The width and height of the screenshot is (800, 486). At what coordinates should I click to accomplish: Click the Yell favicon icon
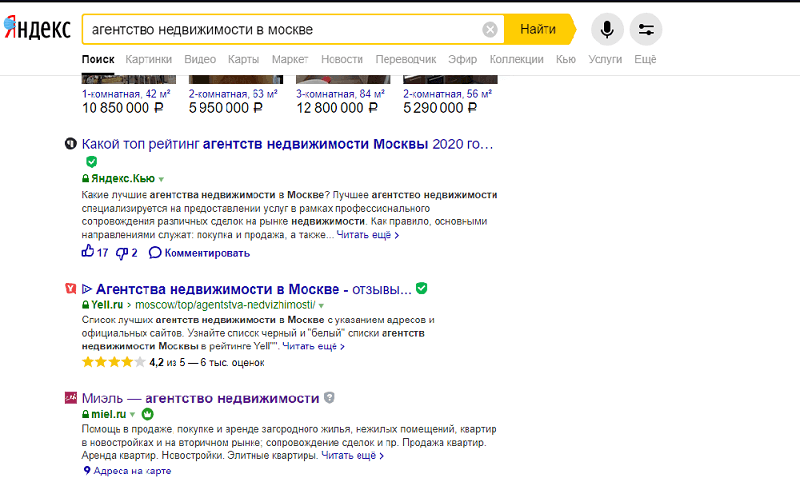click(x=70, y=289)
